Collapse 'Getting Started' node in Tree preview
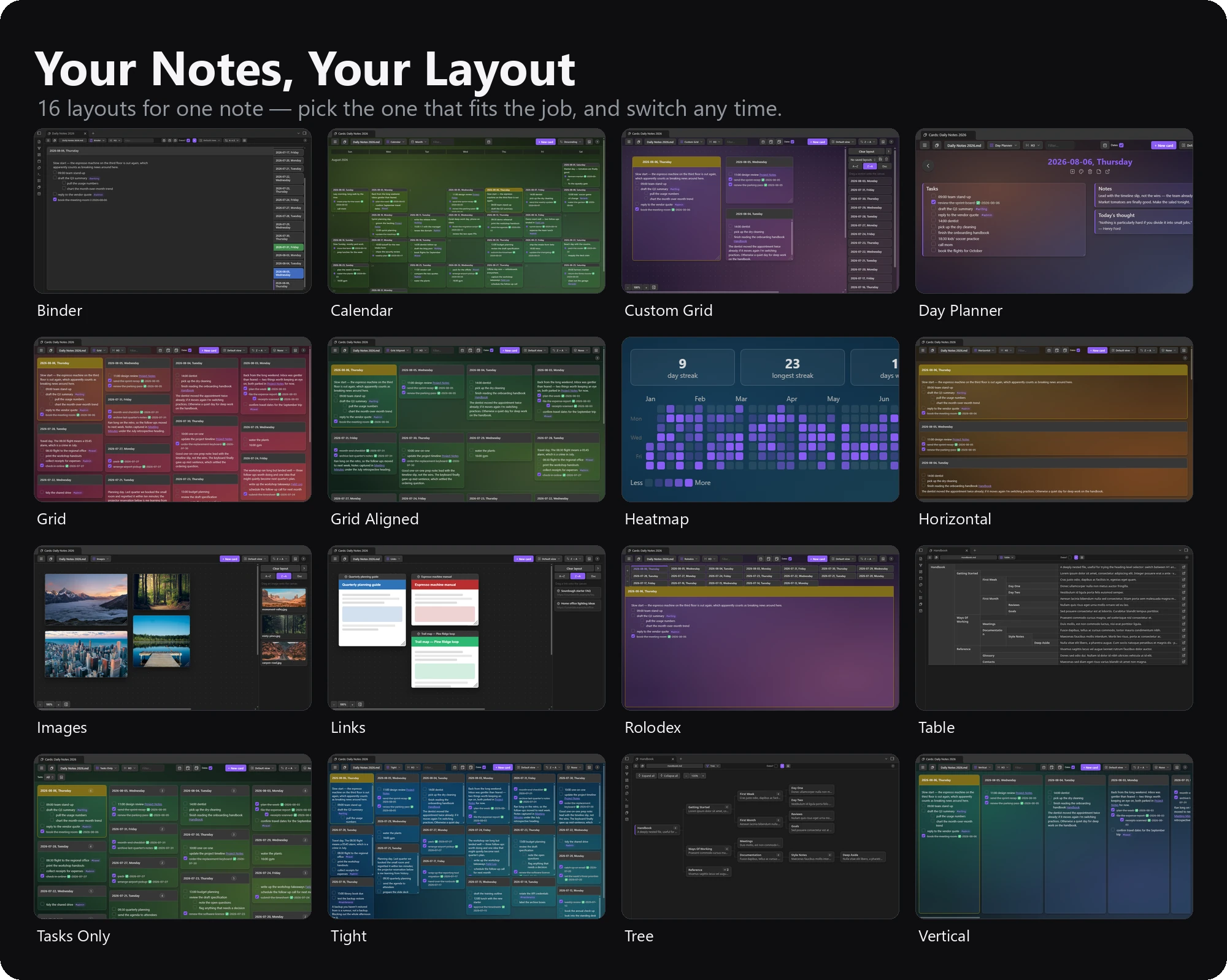1227x980 pixels. (x=727, y=807)
